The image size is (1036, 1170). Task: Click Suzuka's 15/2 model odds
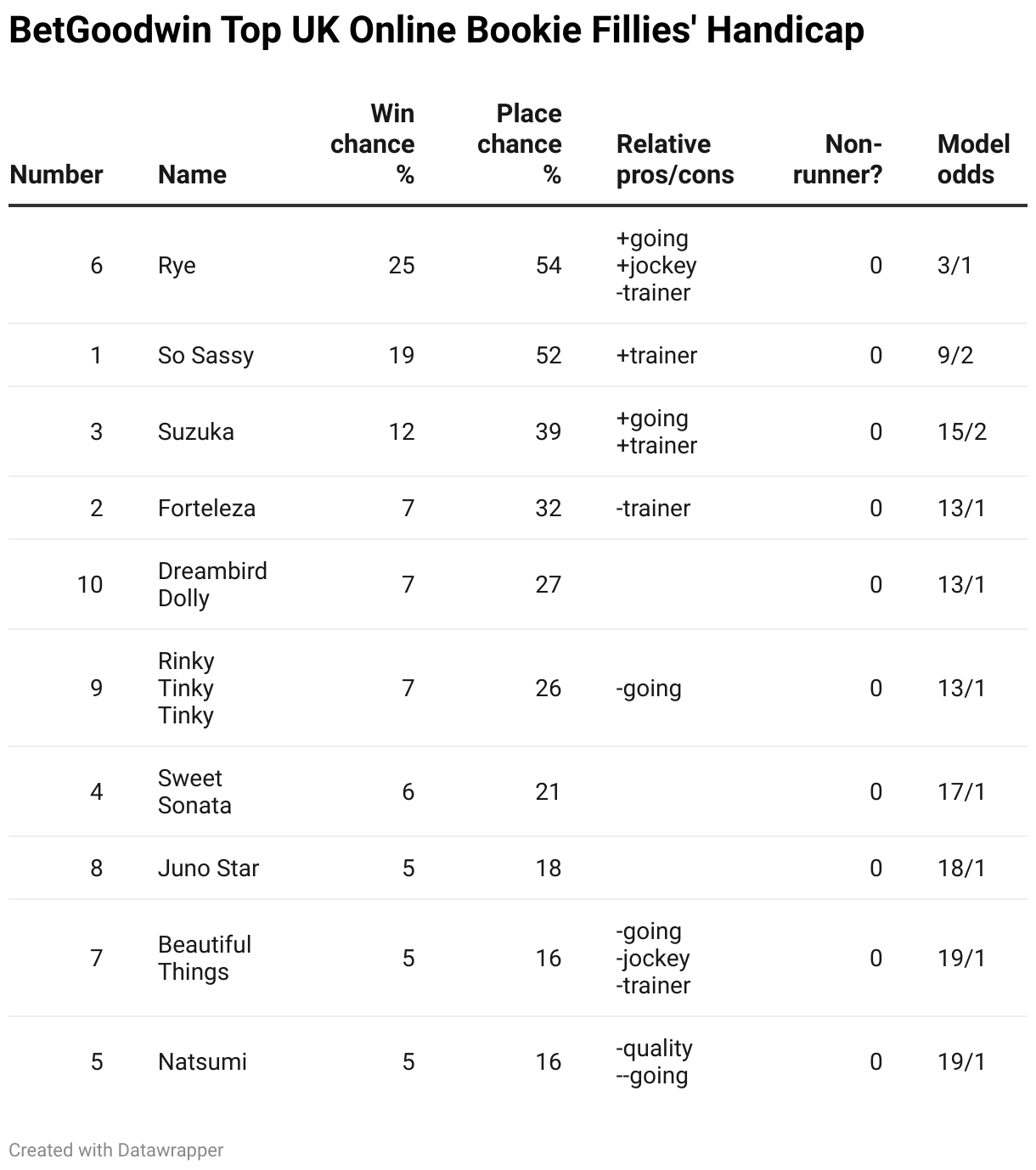tap(961, 431)
